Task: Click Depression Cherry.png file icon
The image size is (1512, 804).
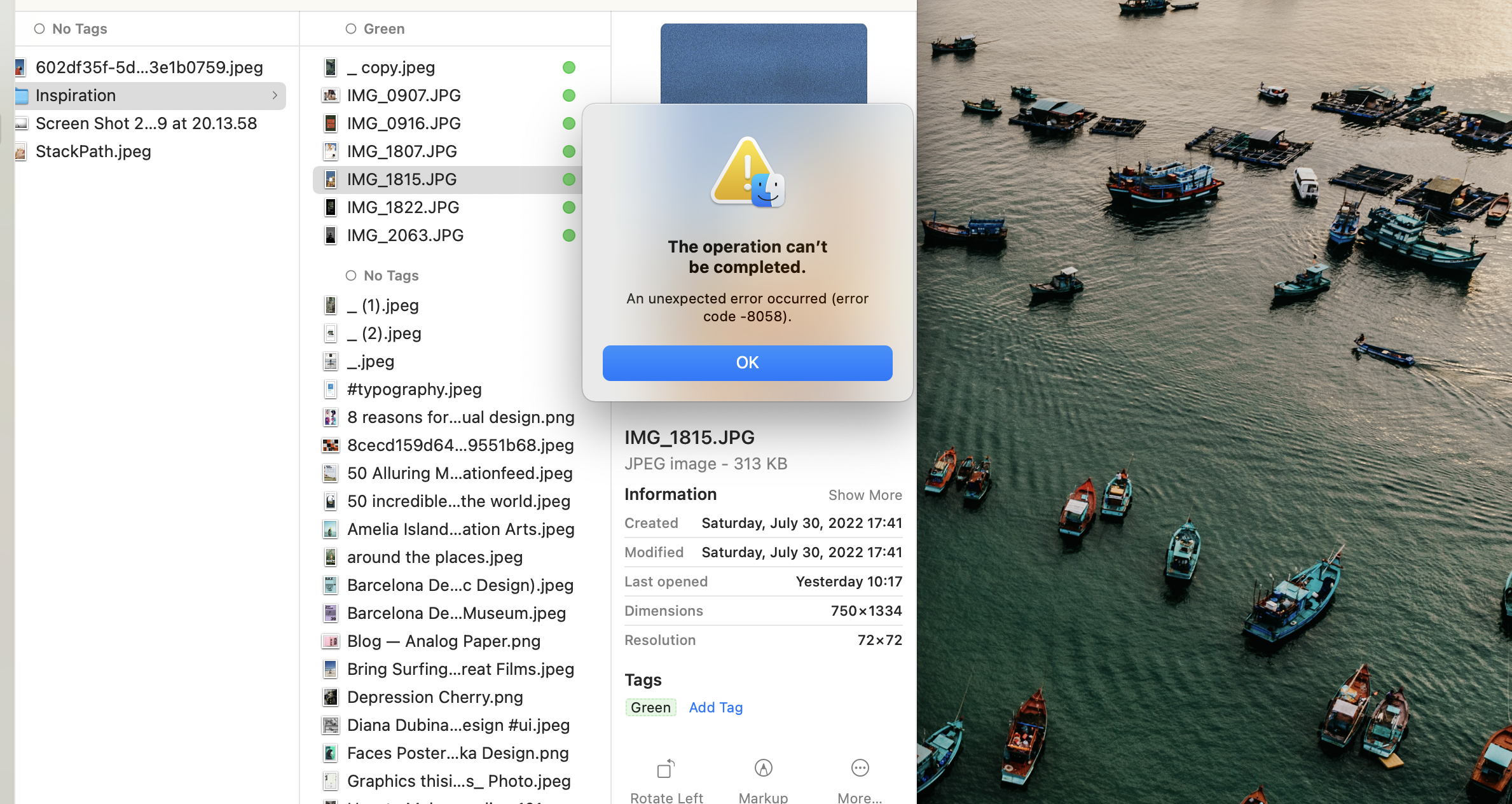Action: [x=330, y=697]
